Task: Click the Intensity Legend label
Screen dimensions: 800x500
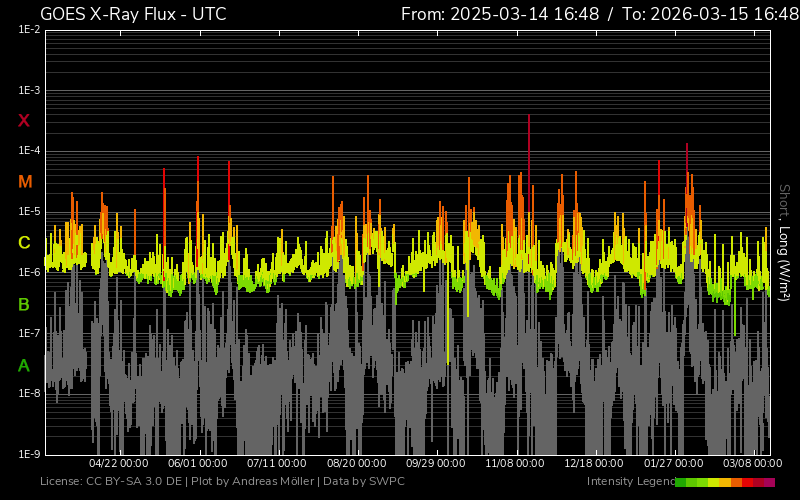Action: point(629,482)
